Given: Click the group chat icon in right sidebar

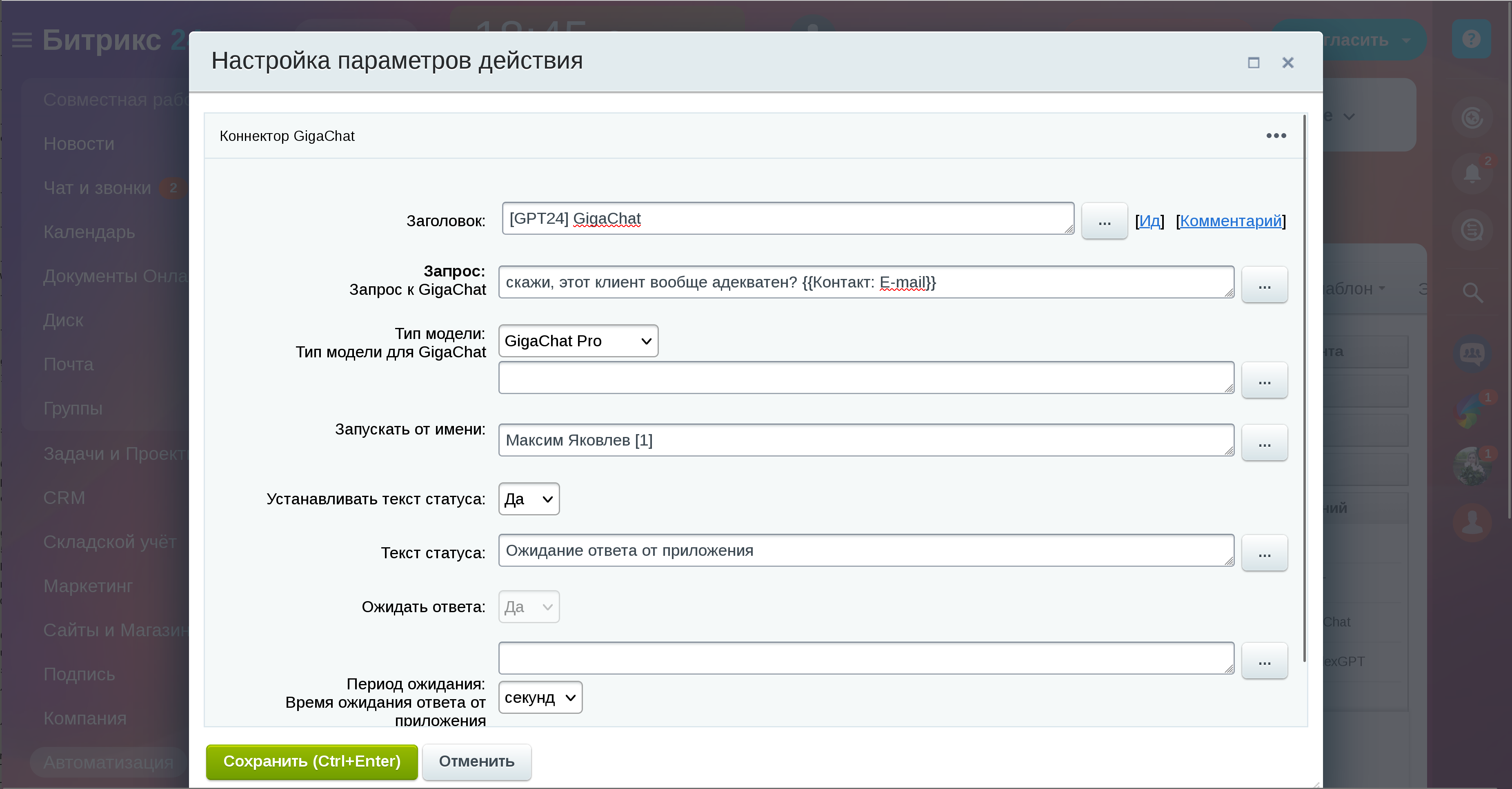Looking at the screenshot, I should point(1472,353).
